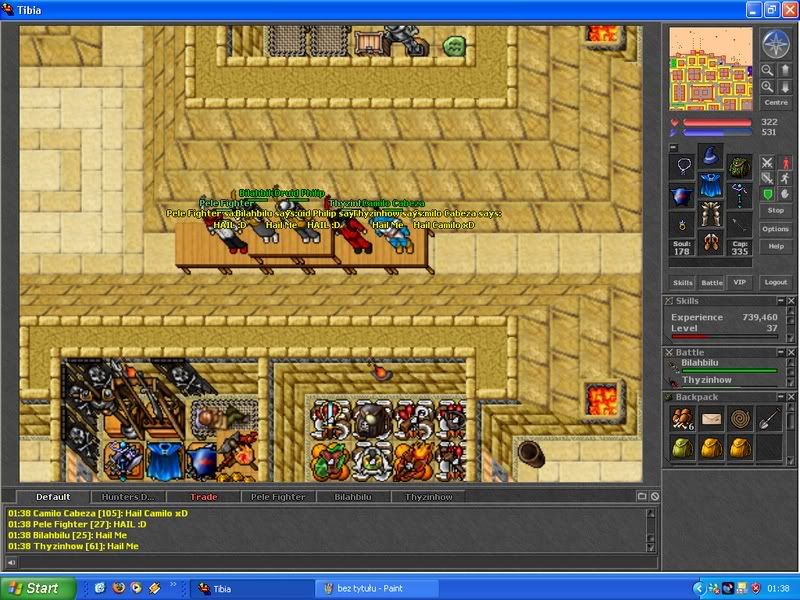Select the plate legs slot
Viewport: 800px width, 600px height.
(711, 214)
